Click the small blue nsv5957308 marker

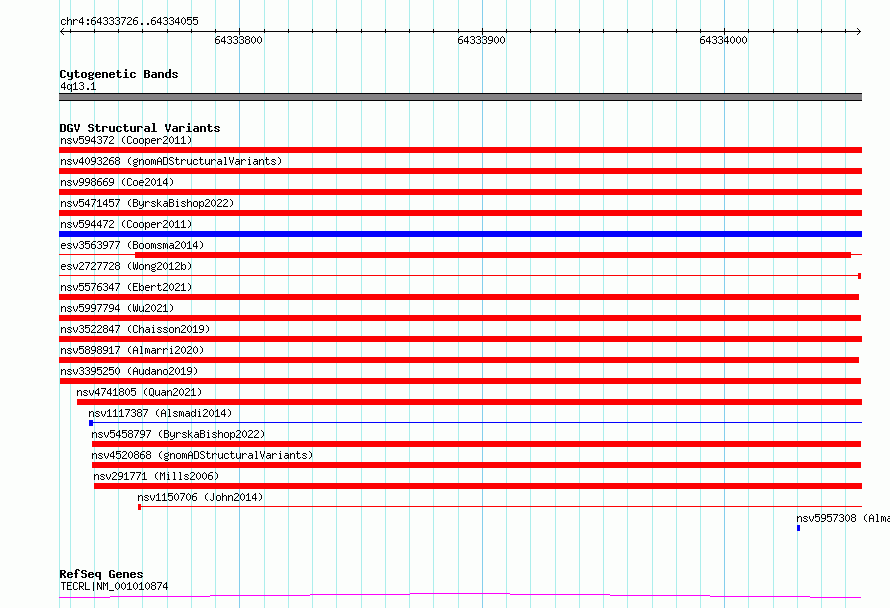click(799, 528)
